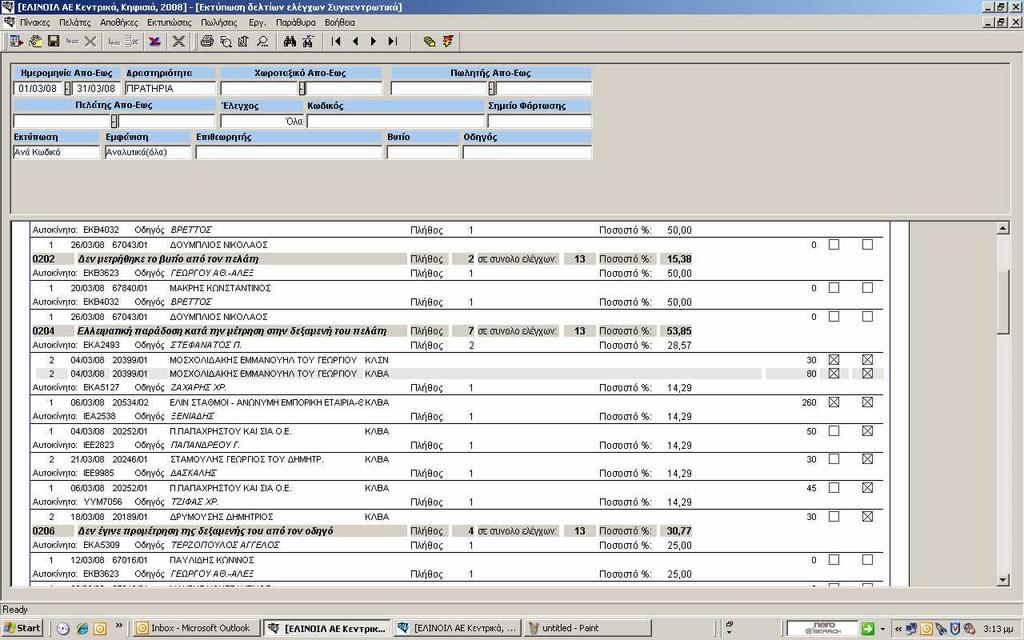Click the green Nero search go arrow

867,628
